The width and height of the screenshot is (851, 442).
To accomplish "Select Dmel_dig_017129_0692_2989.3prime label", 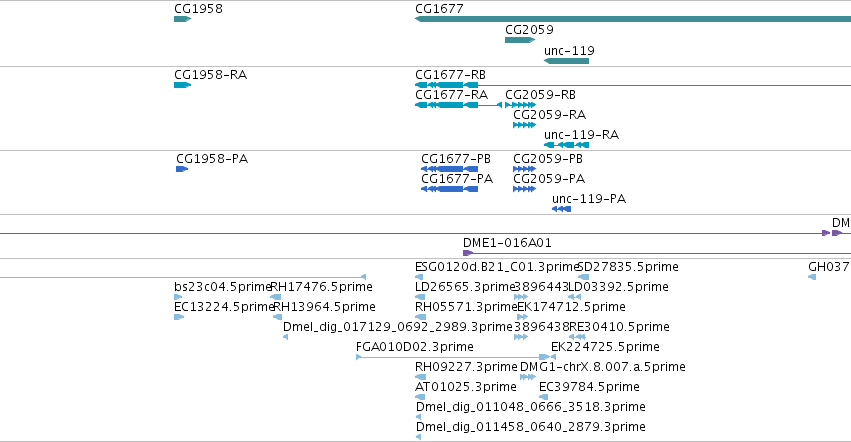I will pyautogui.click(x=398, y=327).
